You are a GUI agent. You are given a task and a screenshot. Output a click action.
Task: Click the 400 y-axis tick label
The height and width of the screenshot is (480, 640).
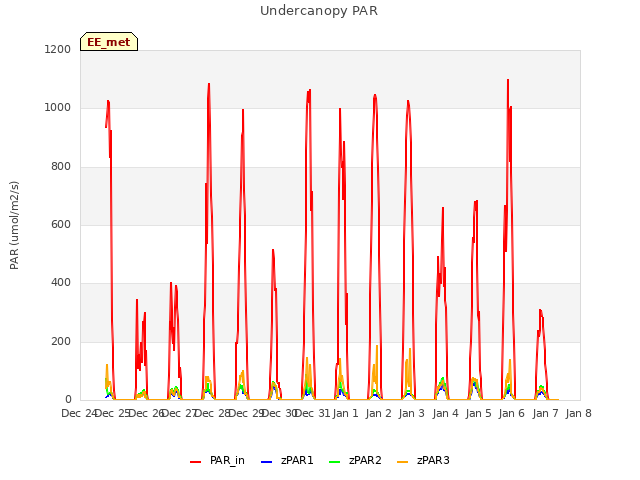pyautogui.click(x=61, y=283)
